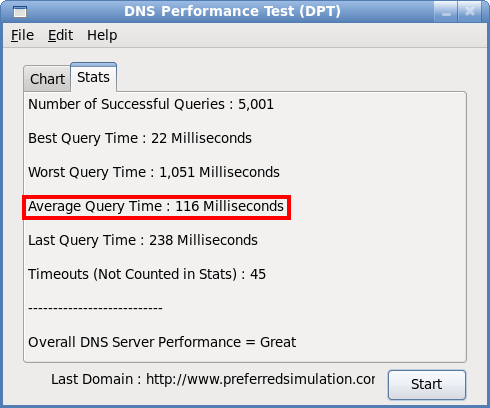Click the Last Query Time line

[143, 240]
